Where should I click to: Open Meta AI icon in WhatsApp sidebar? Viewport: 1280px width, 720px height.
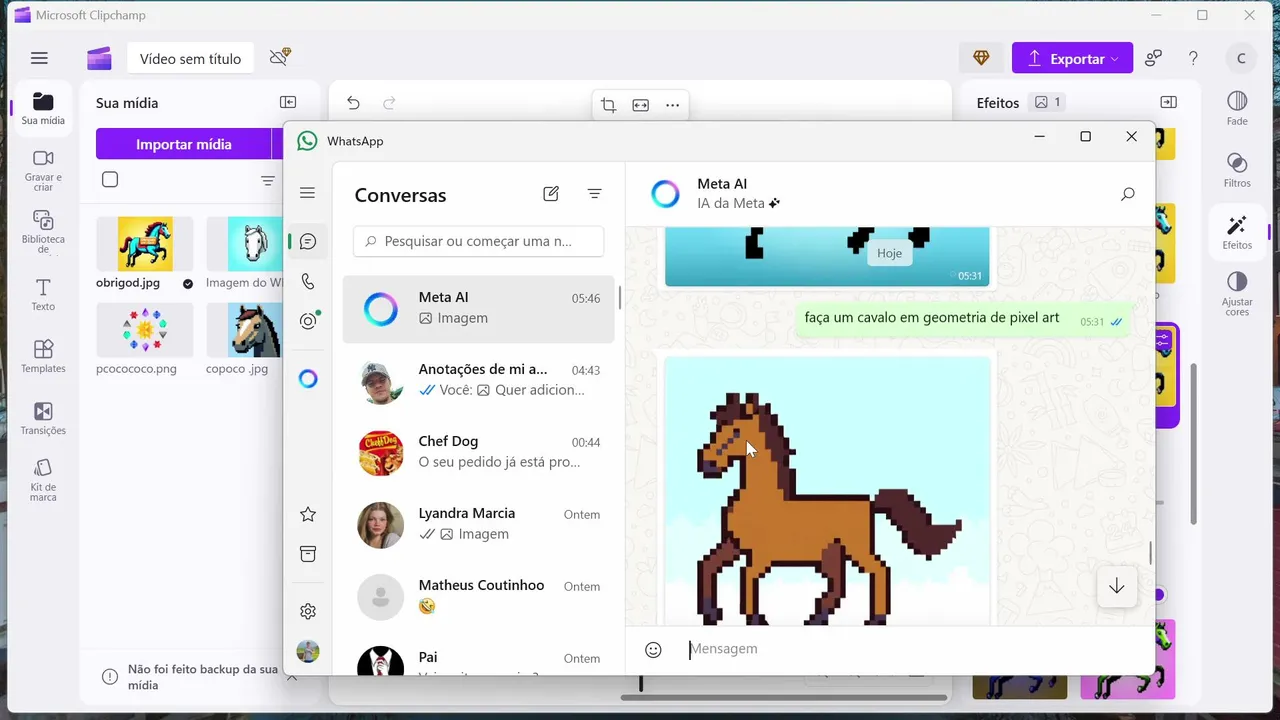pyautogui.click(x=308, y=378)
